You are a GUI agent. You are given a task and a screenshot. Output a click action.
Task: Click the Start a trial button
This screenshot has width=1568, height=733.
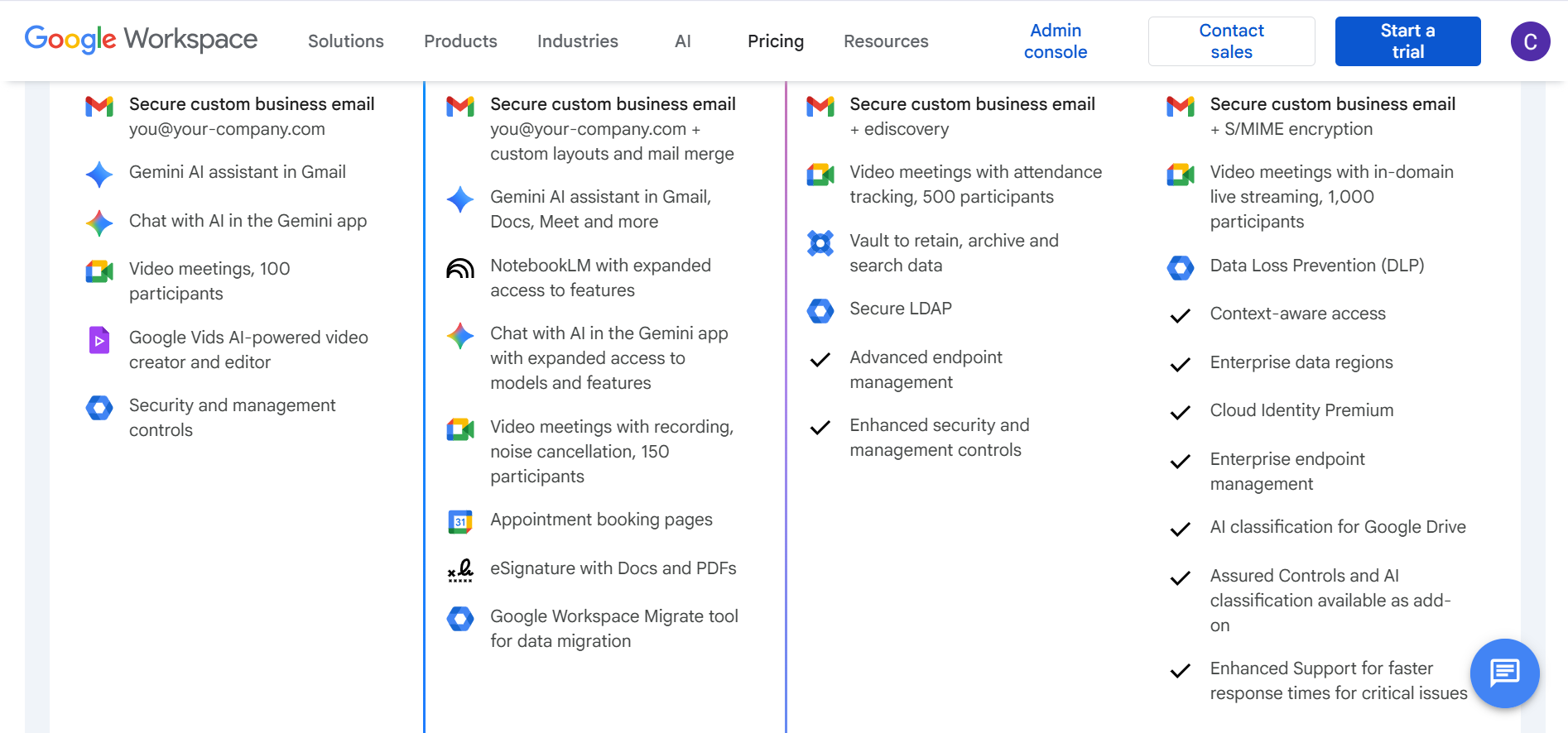pyautogui.click(x=1408, y=41)
